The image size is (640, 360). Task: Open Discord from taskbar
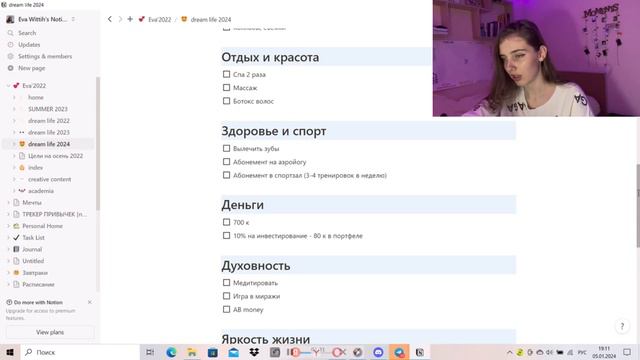pos(378,352)
